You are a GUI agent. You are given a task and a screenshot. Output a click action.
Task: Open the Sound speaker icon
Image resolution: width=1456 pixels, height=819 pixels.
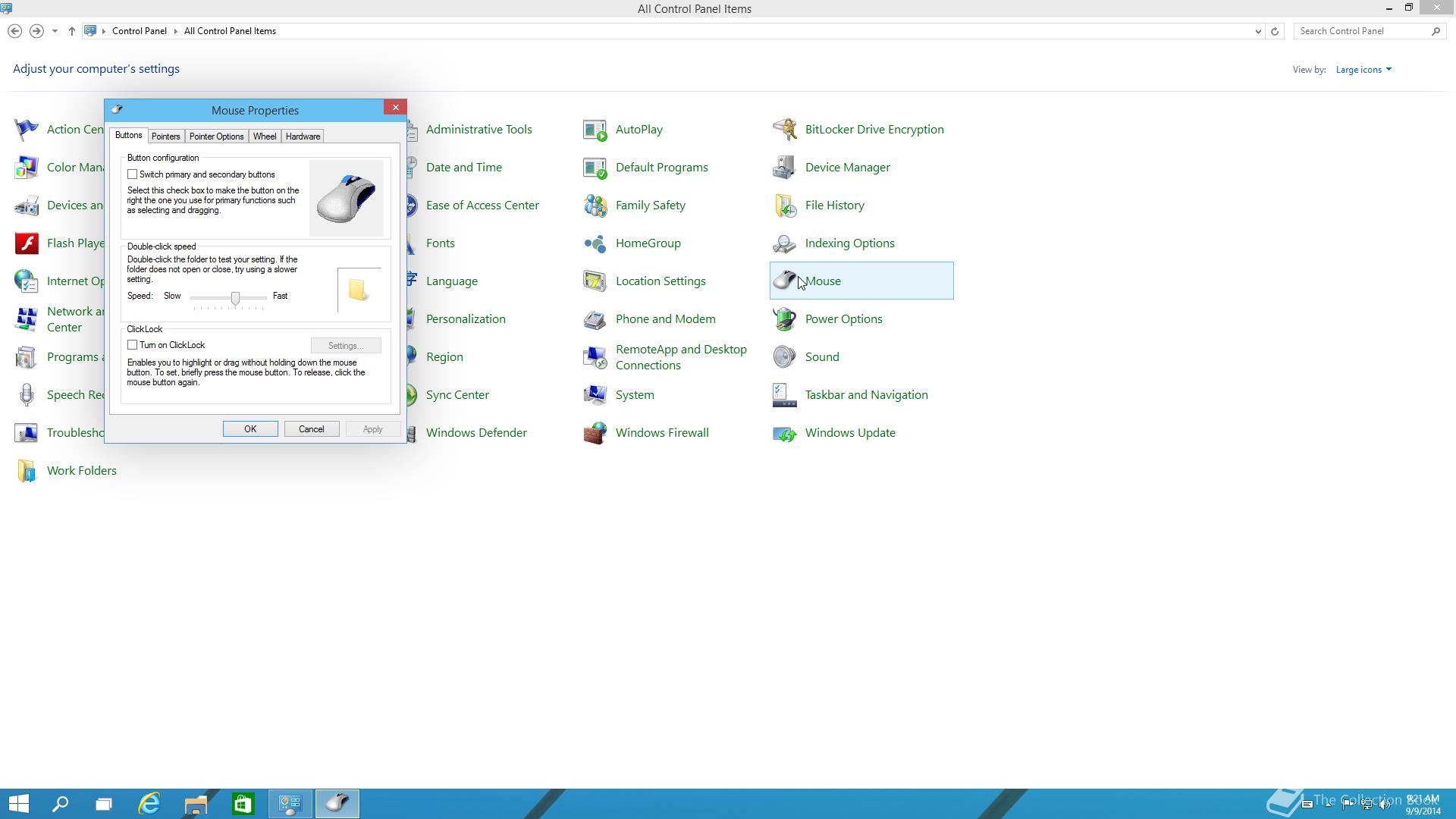click(x=784, y=357)
